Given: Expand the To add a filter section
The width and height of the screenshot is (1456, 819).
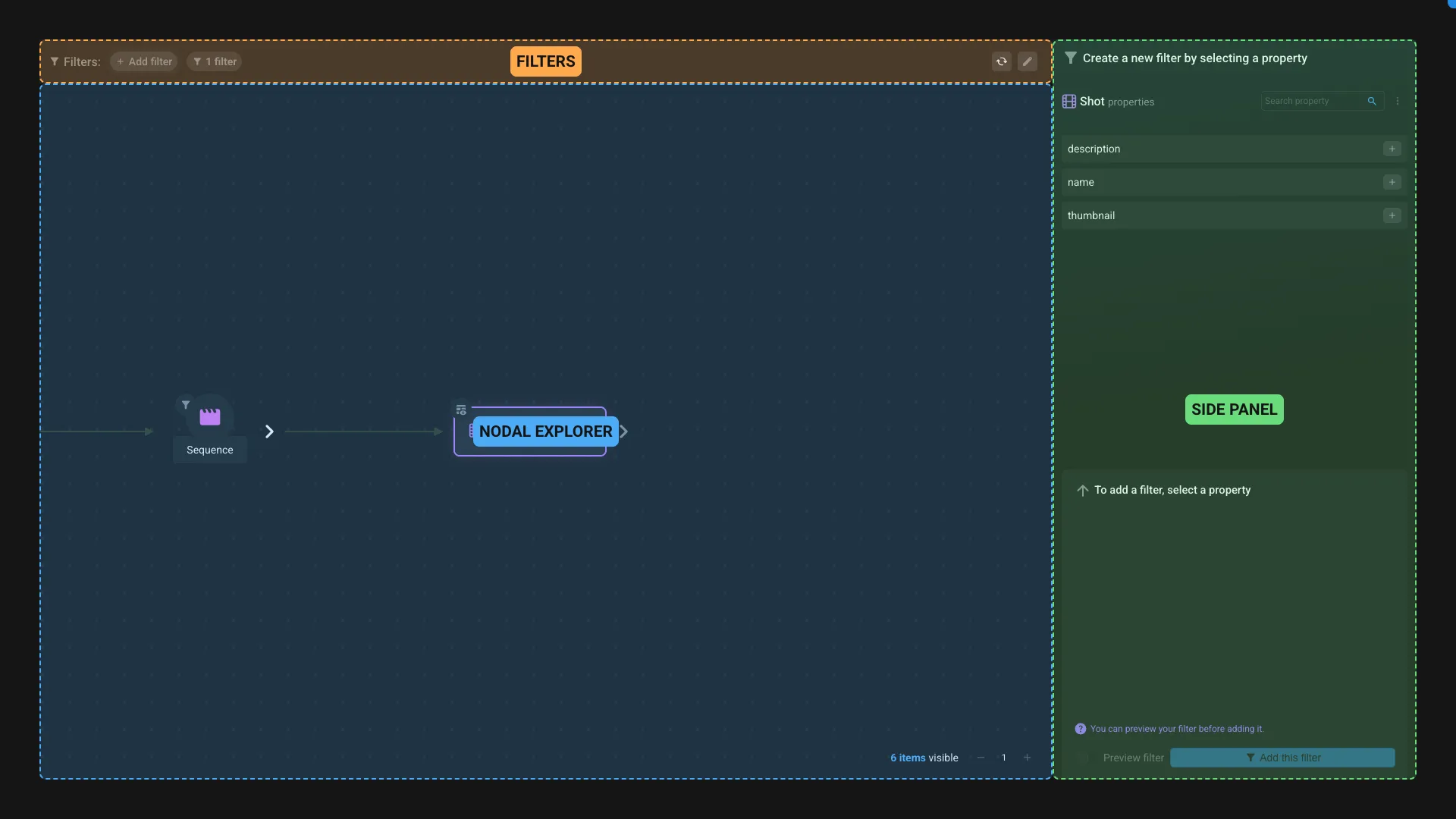Looking at the screenshot, I should pyautogui.click(x=1084, y=491).
